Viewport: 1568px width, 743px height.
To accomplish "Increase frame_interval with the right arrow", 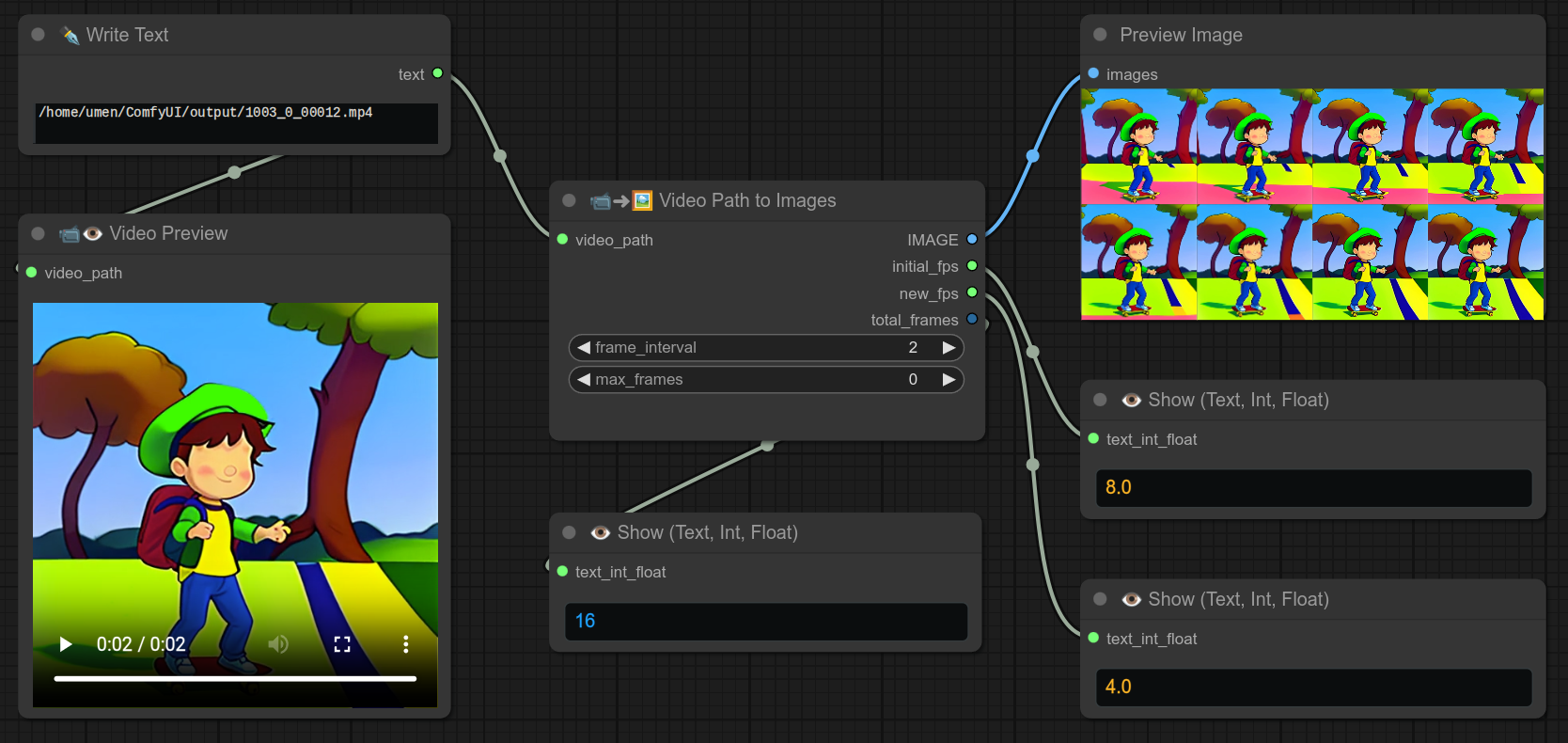I will coord(949,348).
